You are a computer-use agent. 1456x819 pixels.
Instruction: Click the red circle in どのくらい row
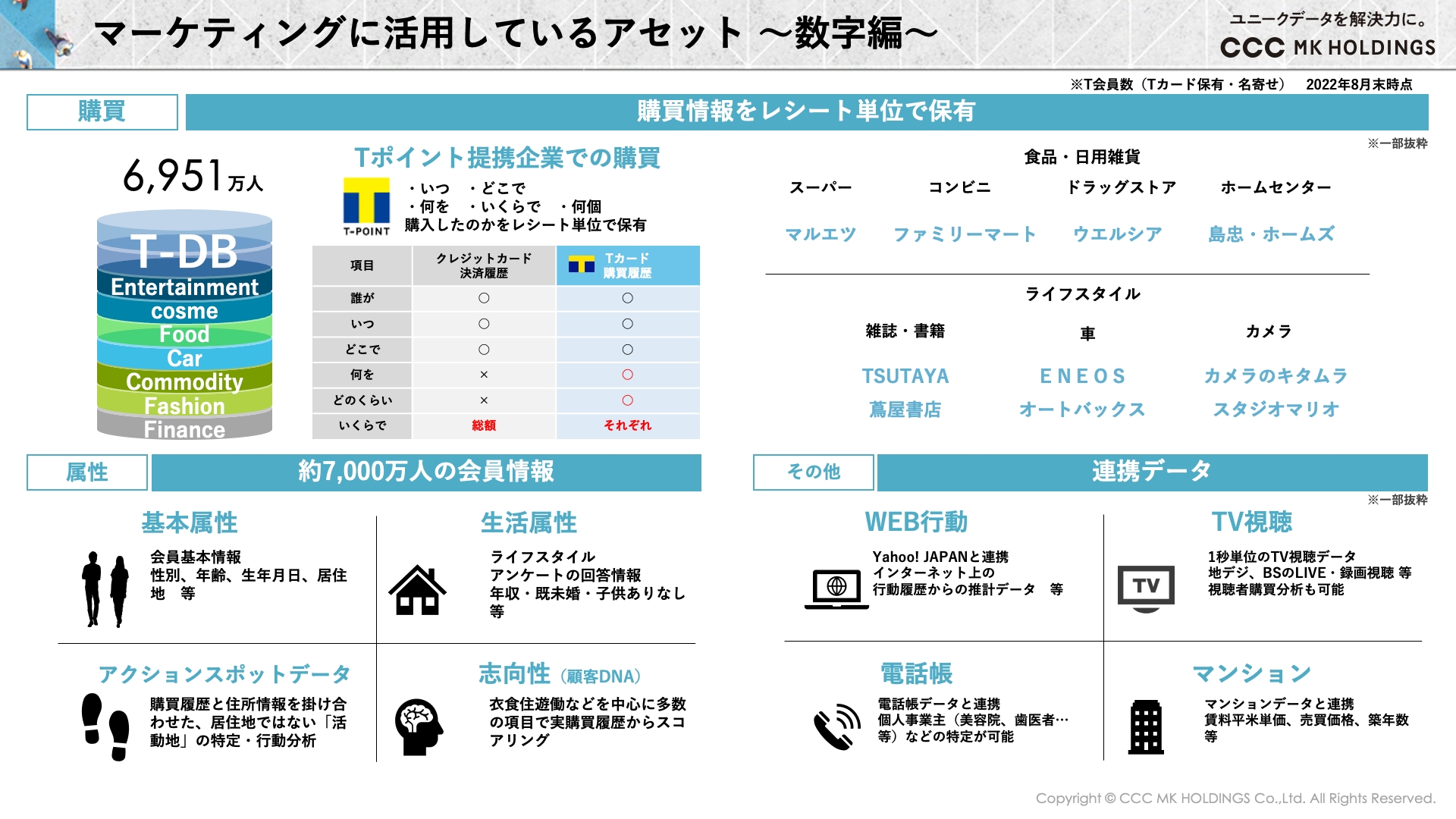pos(628,400)
